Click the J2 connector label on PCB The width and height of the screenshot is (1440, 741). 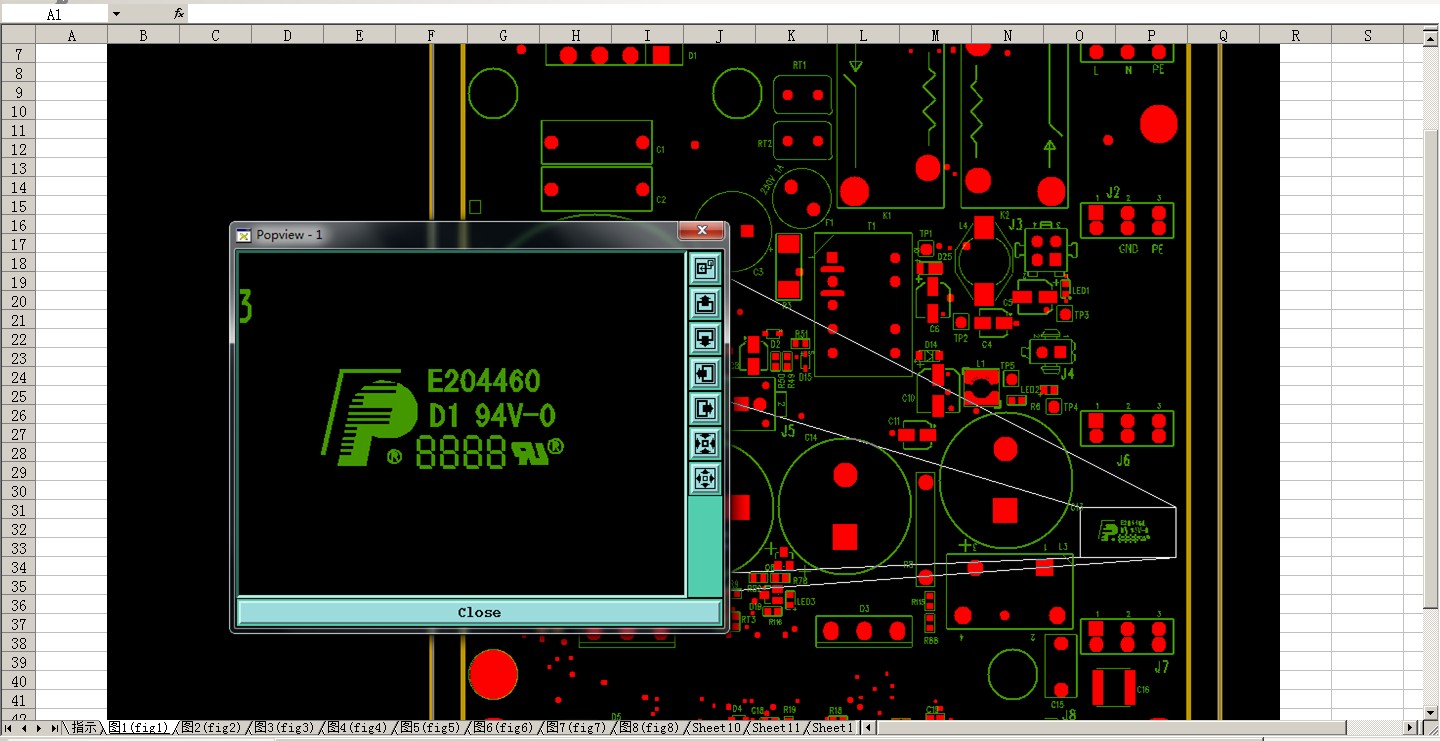pos(1113,193)
